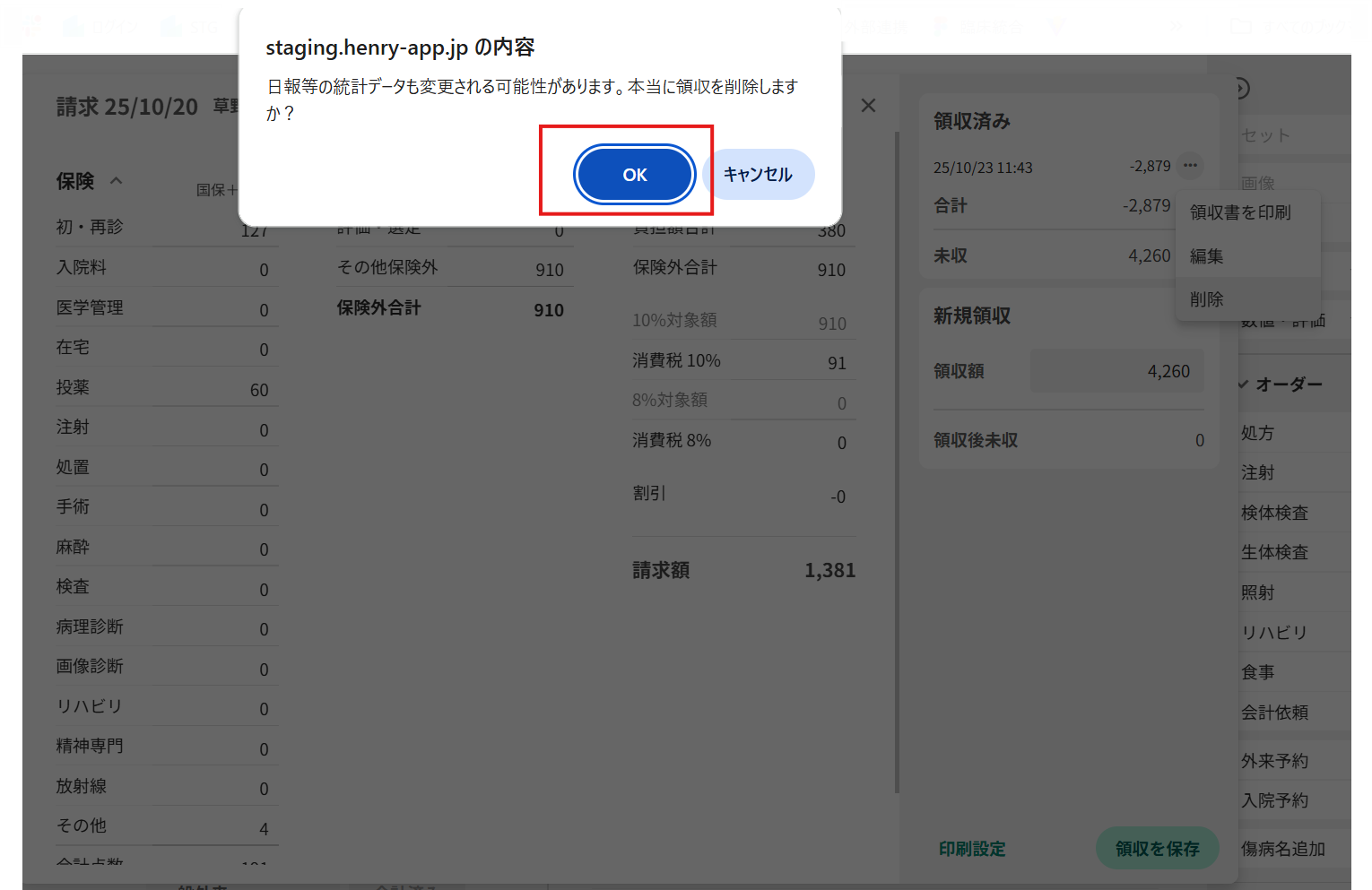This screenshot has width=1372, height=890.
Task: Click the 保険外合計 label above 10%対象額
Action: (674, 267)
